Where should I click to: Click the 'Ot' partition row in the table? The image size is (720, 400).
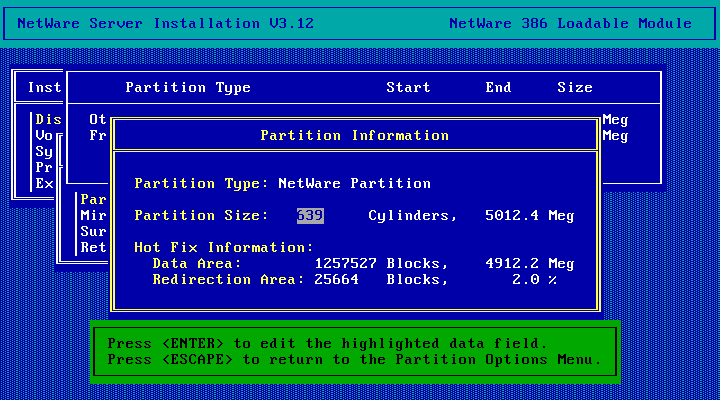click(97, 119)
